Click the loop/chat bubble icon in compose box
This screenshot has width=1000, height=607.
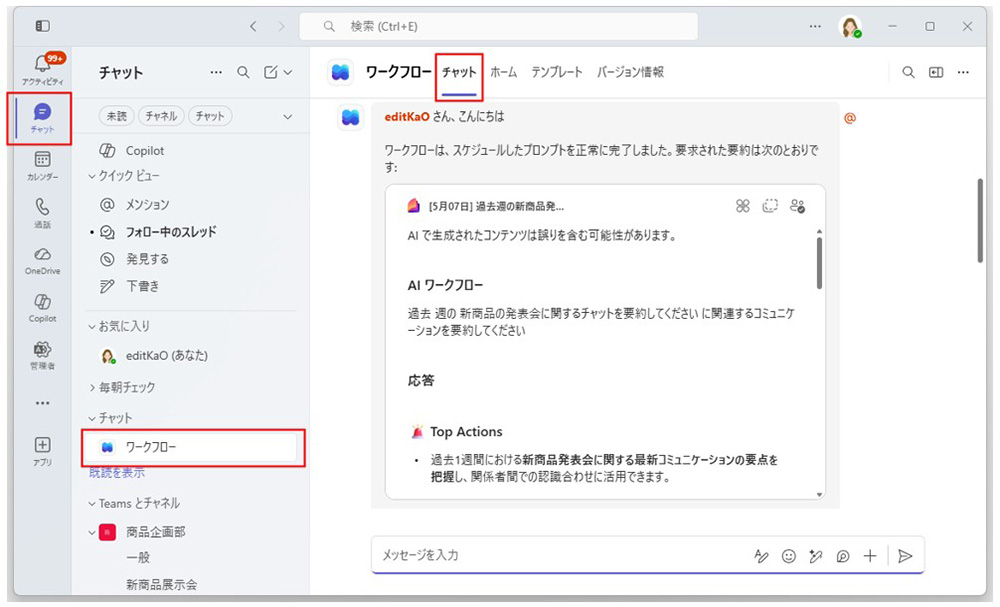coord(842,556)
